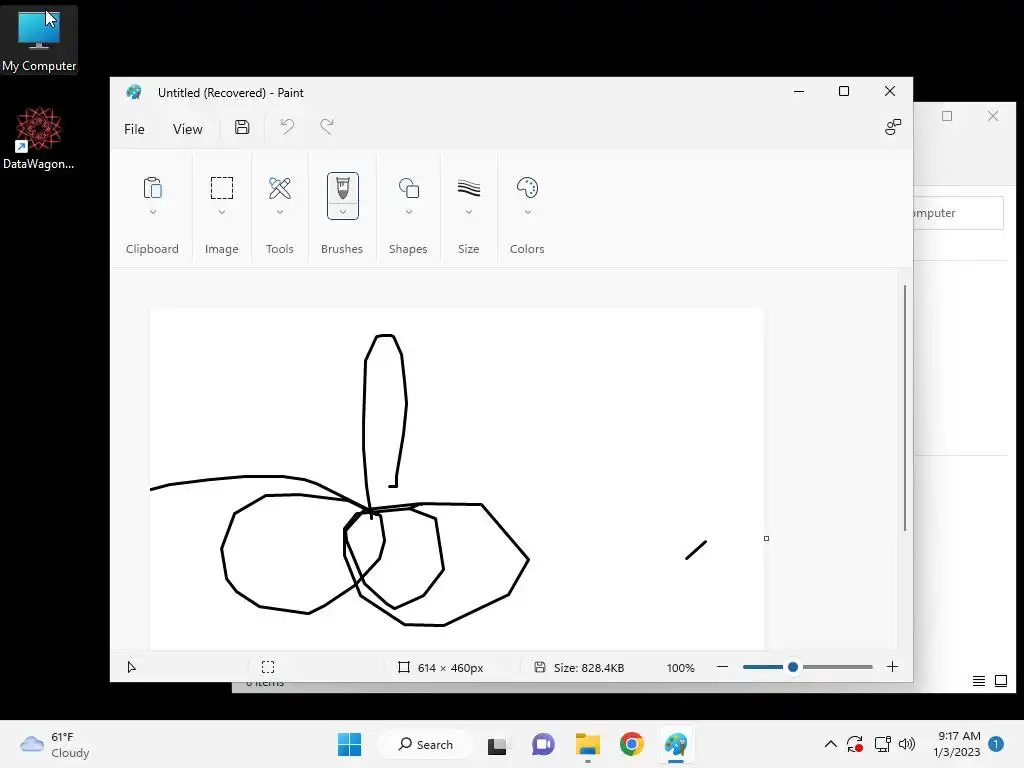Open the Shapes icon

tap(409, 188)
